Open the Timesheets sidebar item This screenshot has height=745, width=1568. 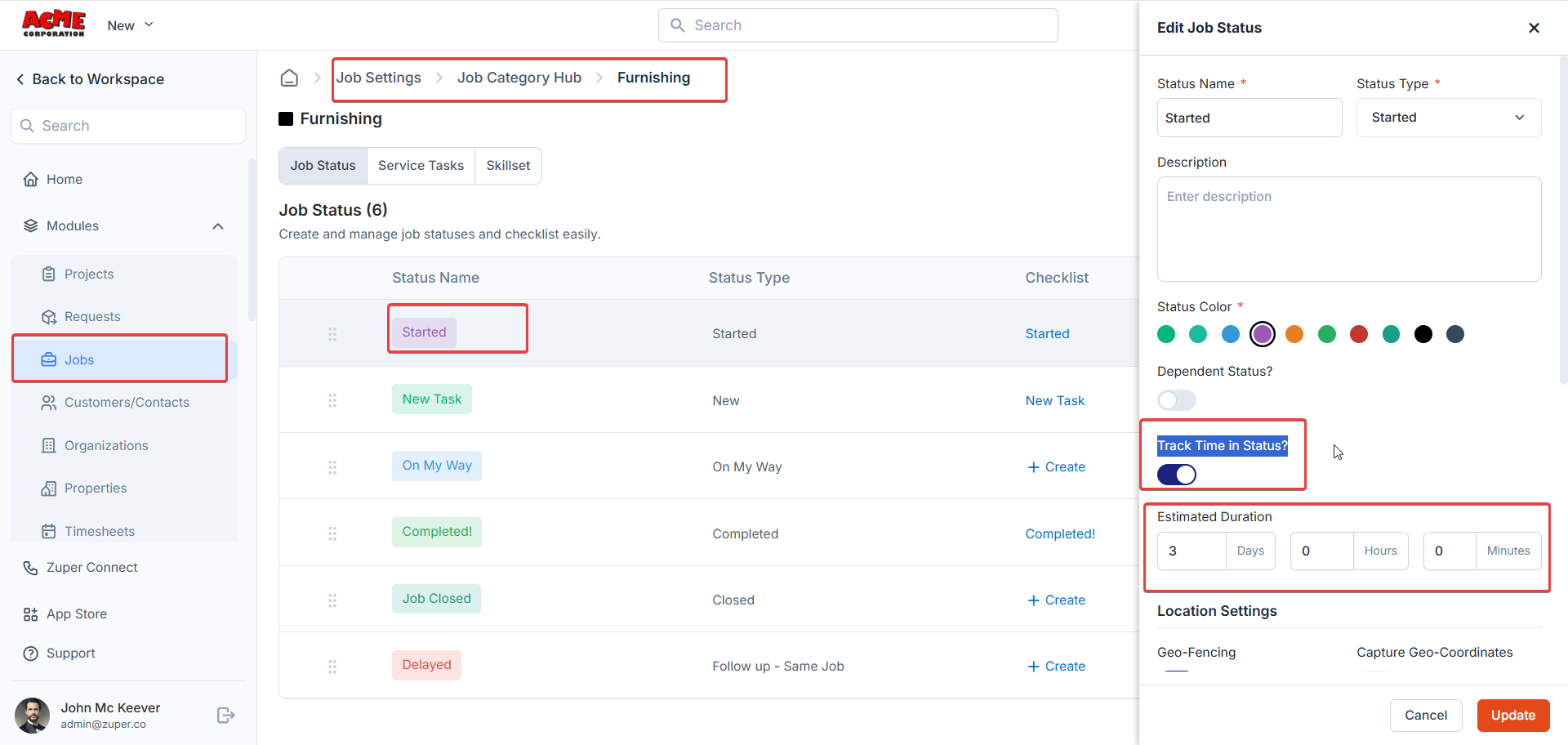tap(124, 531)
